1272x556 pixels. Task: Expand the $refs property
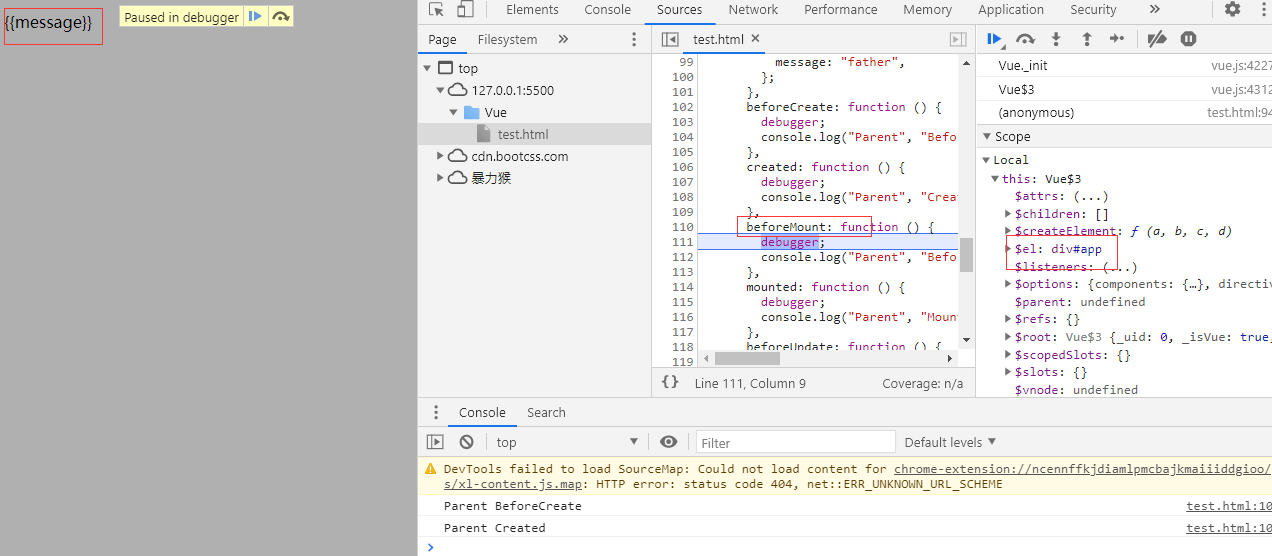tap(1008, 320)
